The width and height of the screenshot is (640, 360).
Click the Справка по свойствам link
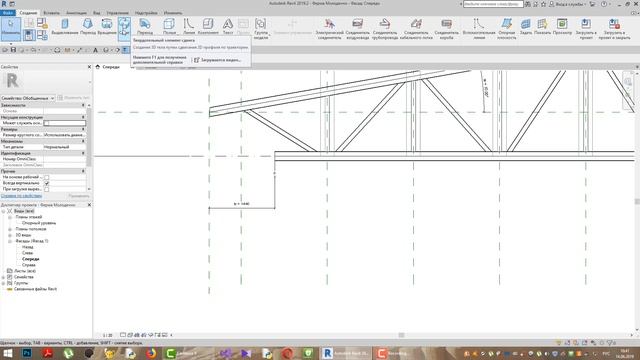point(21,196)
